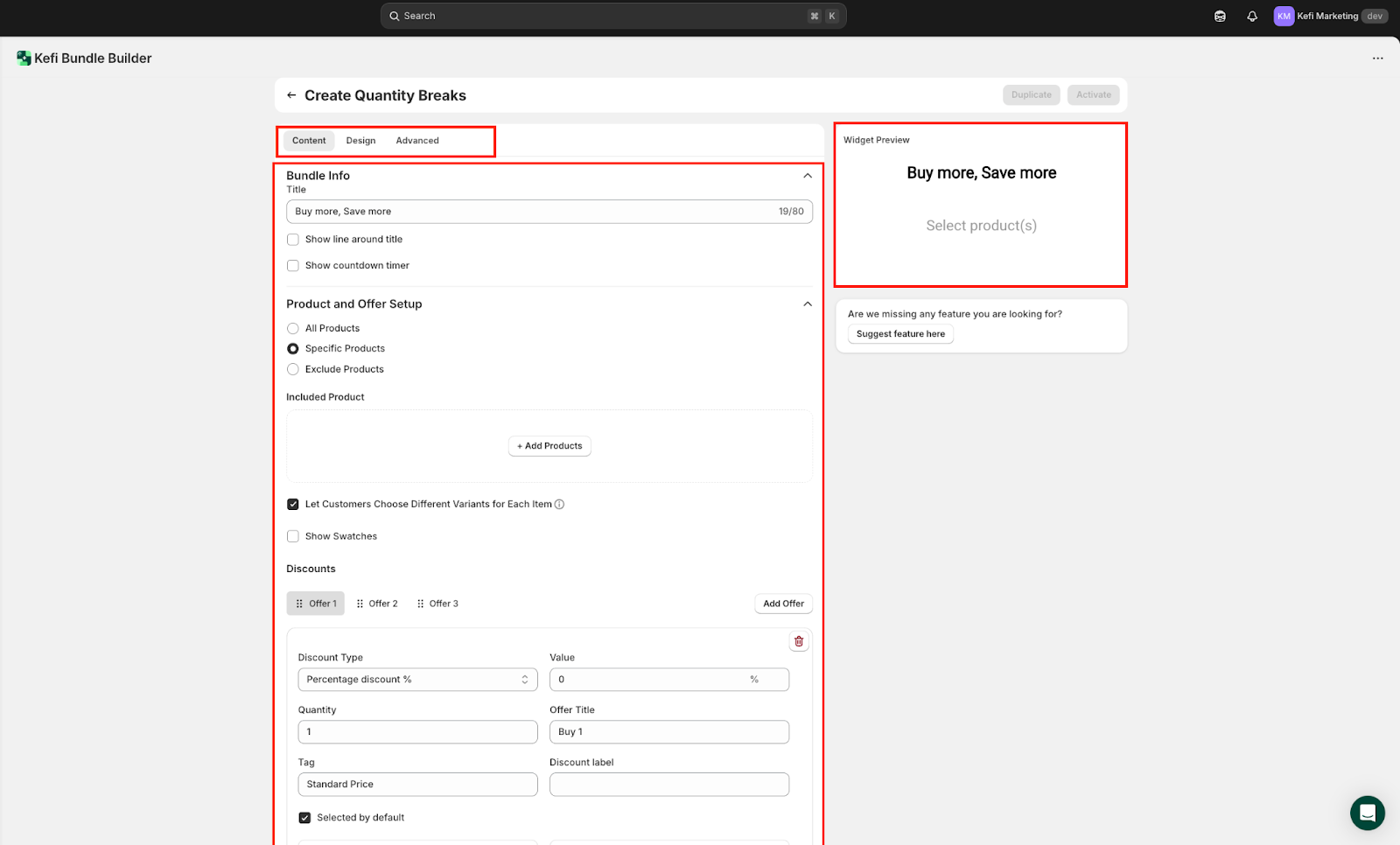
Task: Click the info icon next to Different Variants
Action: point(560,505)
